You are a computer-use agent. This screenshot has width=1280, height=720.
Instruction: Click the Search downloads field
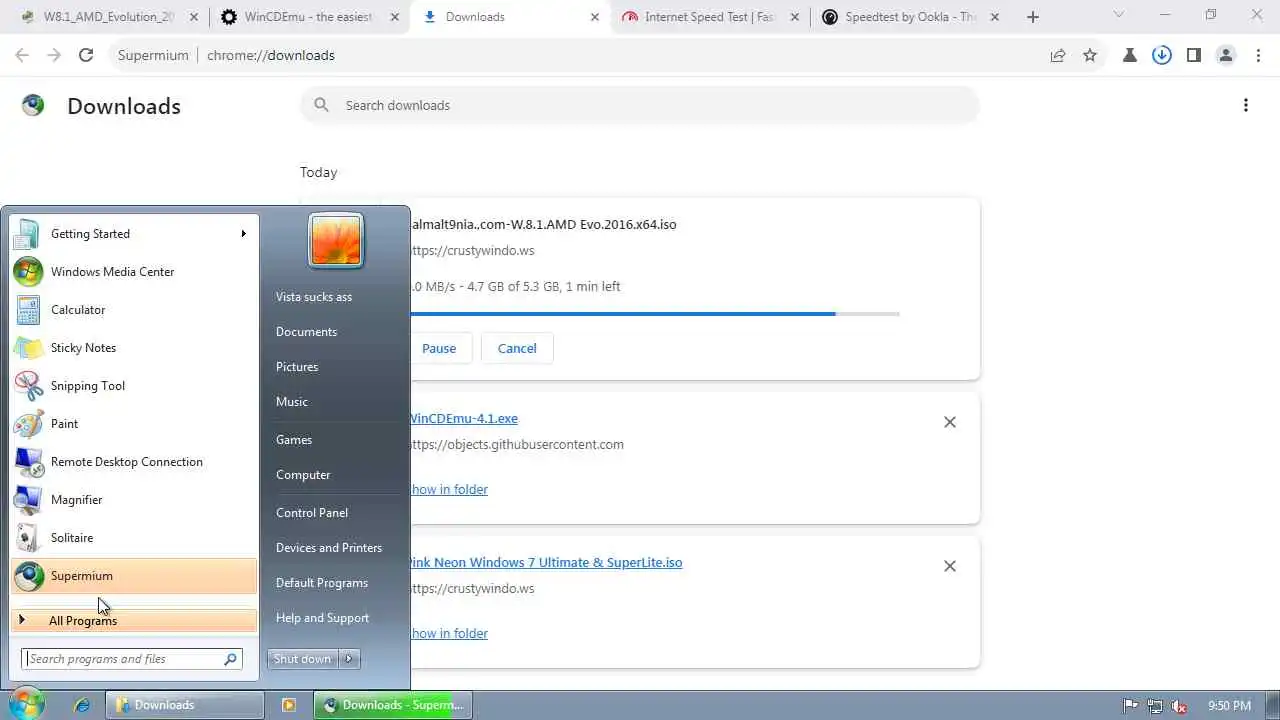pos(640,105)
